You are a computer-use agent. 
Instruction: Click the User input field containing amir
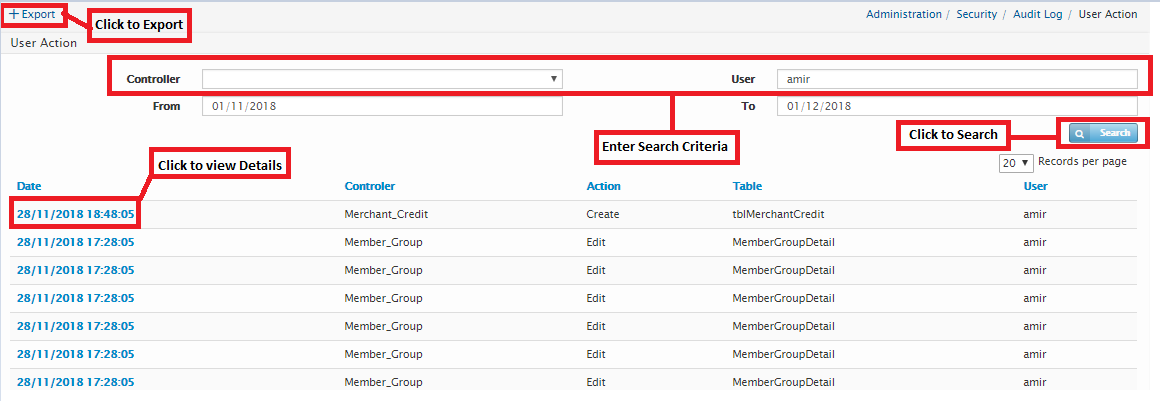tap(956, 79)
